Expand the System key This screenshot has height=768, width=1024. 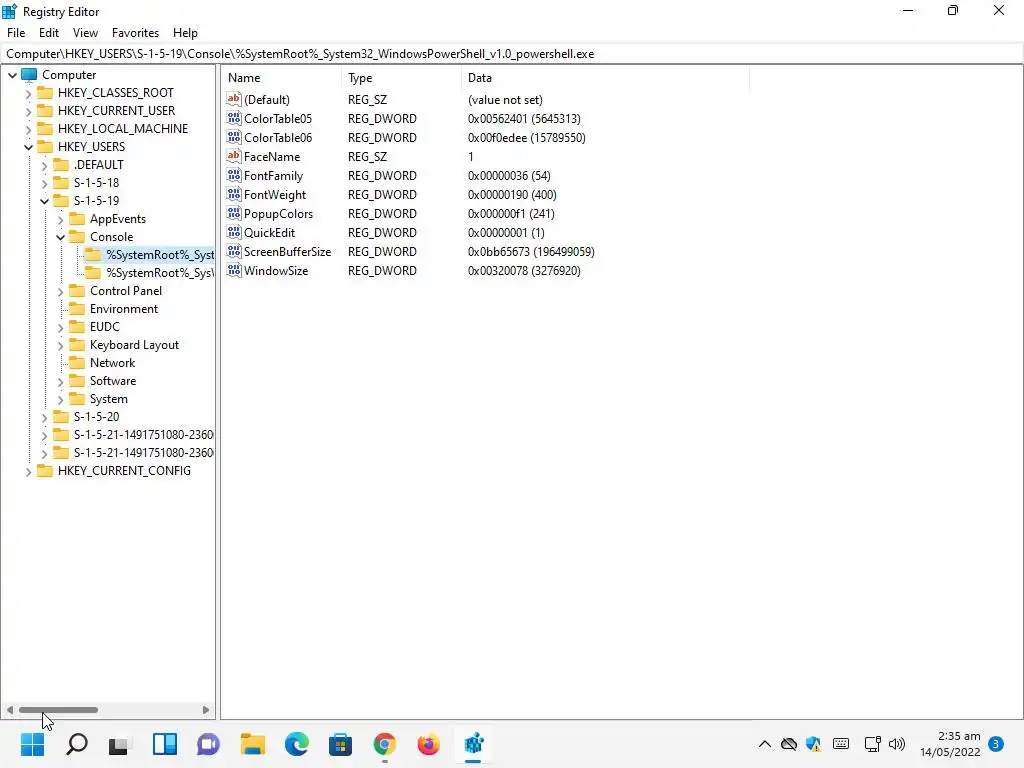coord(61,399)
